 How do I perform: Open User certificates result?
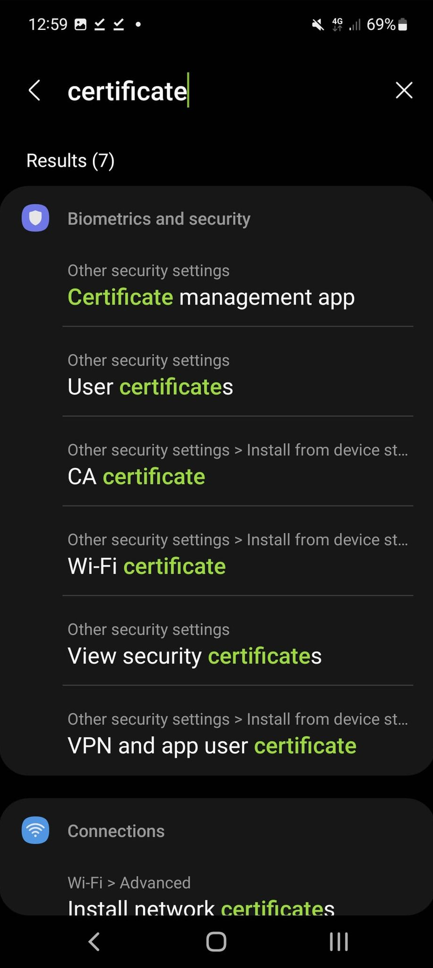pos(238,376)
